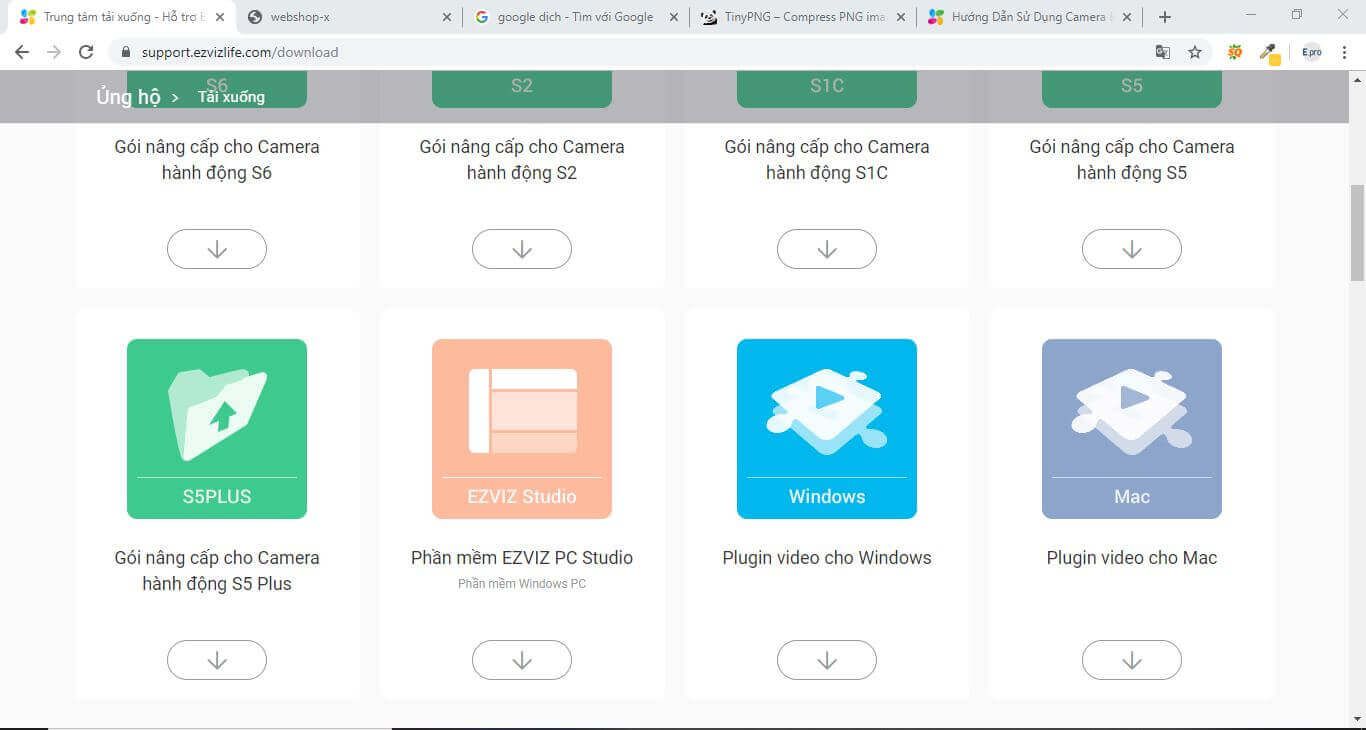Click the bug-shaped extension icon in toolbar
Viewport: 1366px width, 730px height.
tap(1236, 52)
